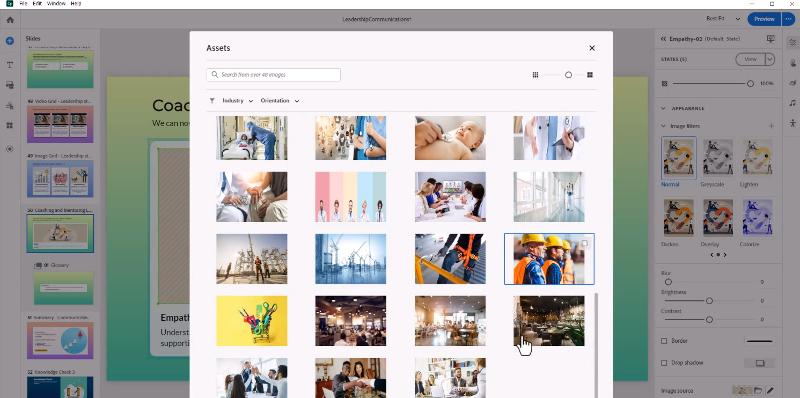The height and width of the screenshot is (398, 800).
Task: Close the Assets dialog
Action: point(592,48)
